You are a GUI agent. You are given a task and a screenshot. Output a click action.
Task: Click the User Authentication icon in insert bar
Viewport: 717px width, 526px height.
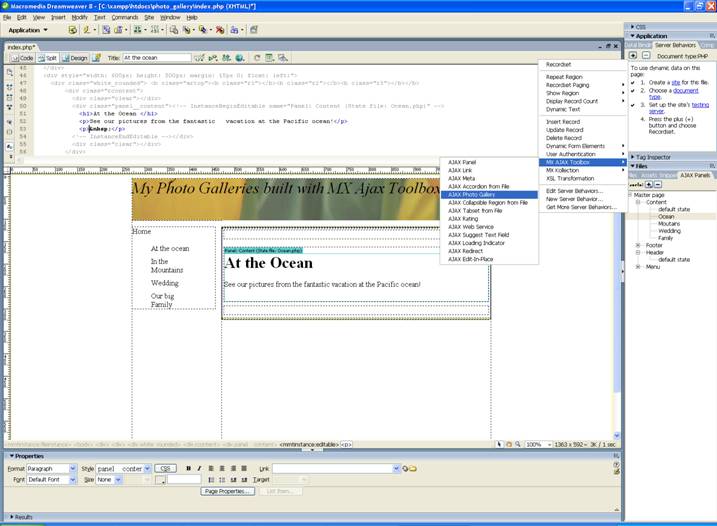(234, 30)
